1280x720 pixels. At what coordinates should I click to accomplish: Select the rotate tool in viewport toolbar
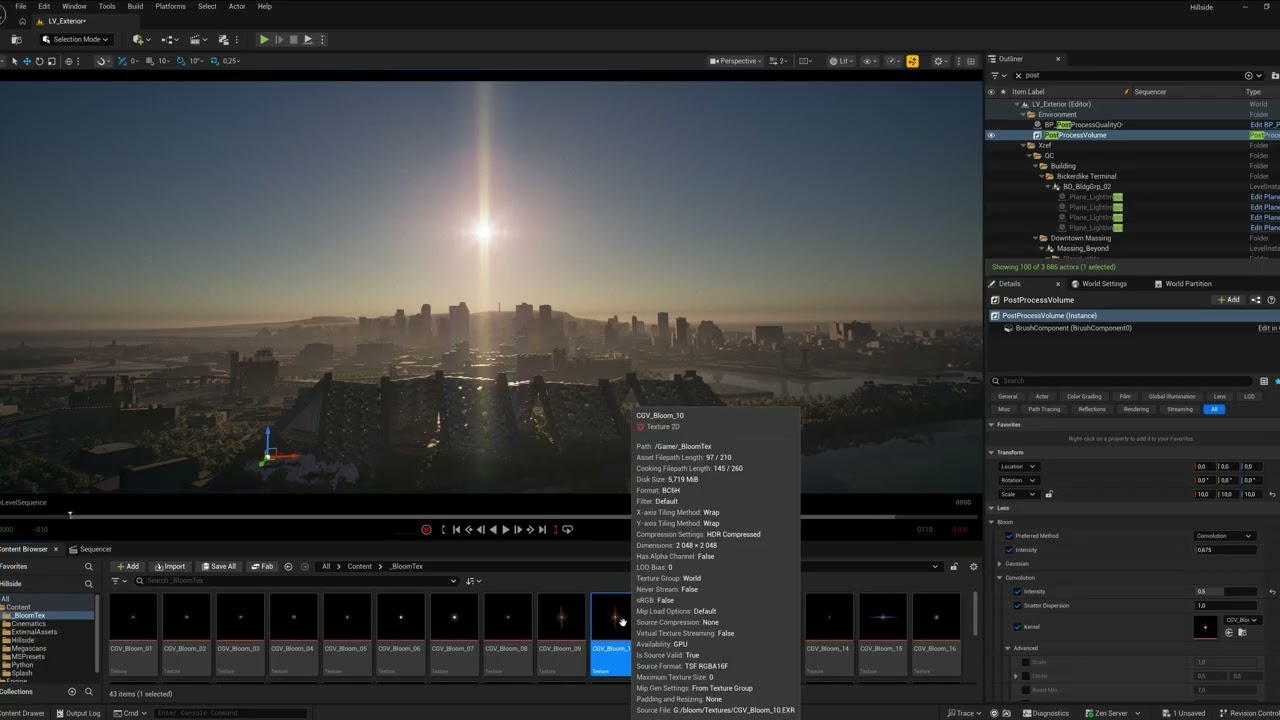click(39, 61)
